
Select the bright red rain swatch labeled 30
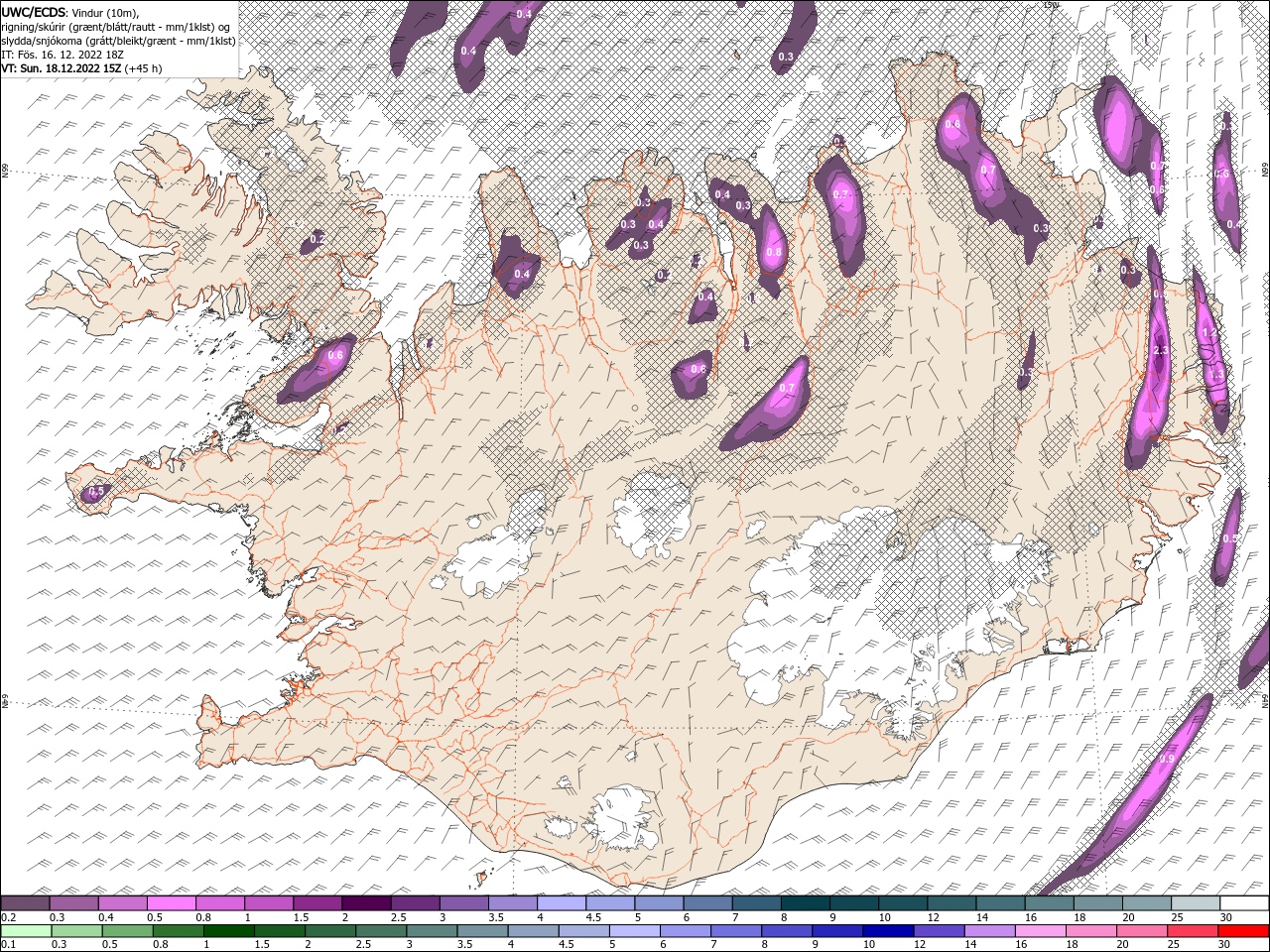click(x=1243, y=930)
